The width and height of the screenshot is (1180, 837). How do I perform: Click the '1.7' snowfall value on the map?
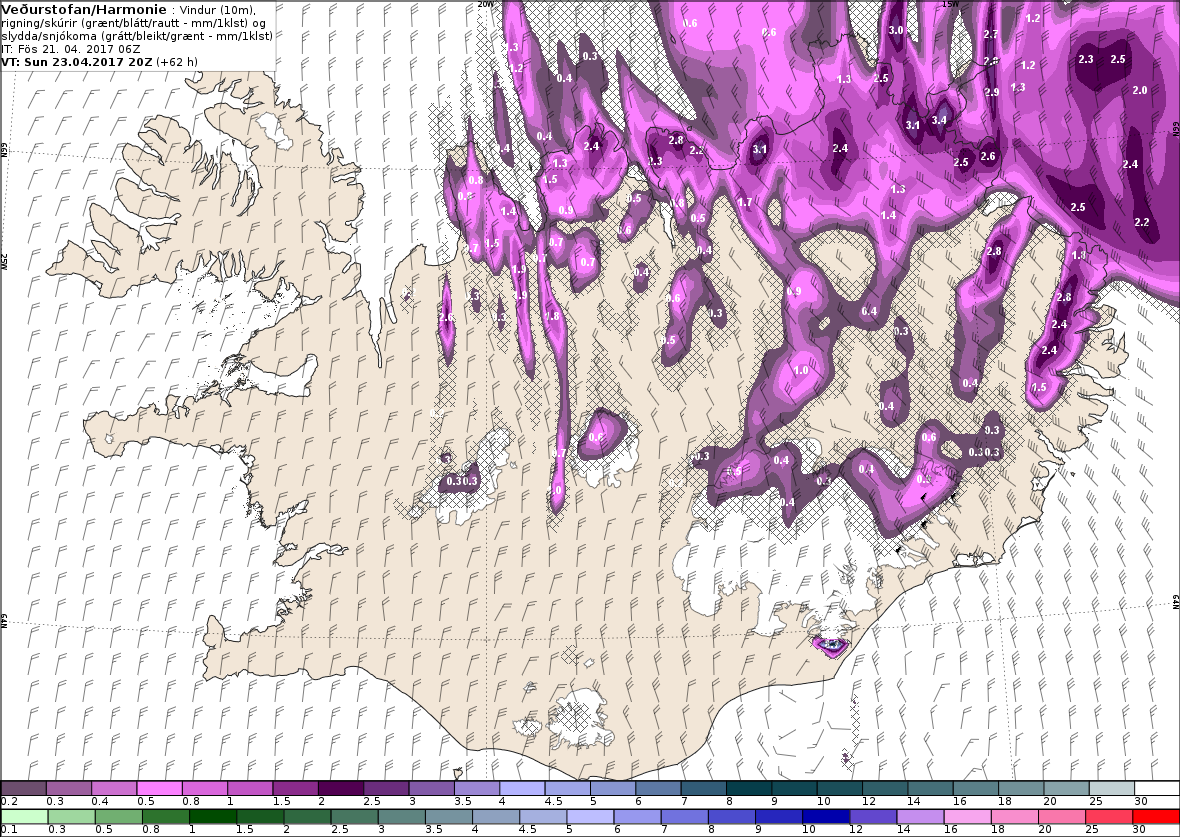[x=745, y=202]
